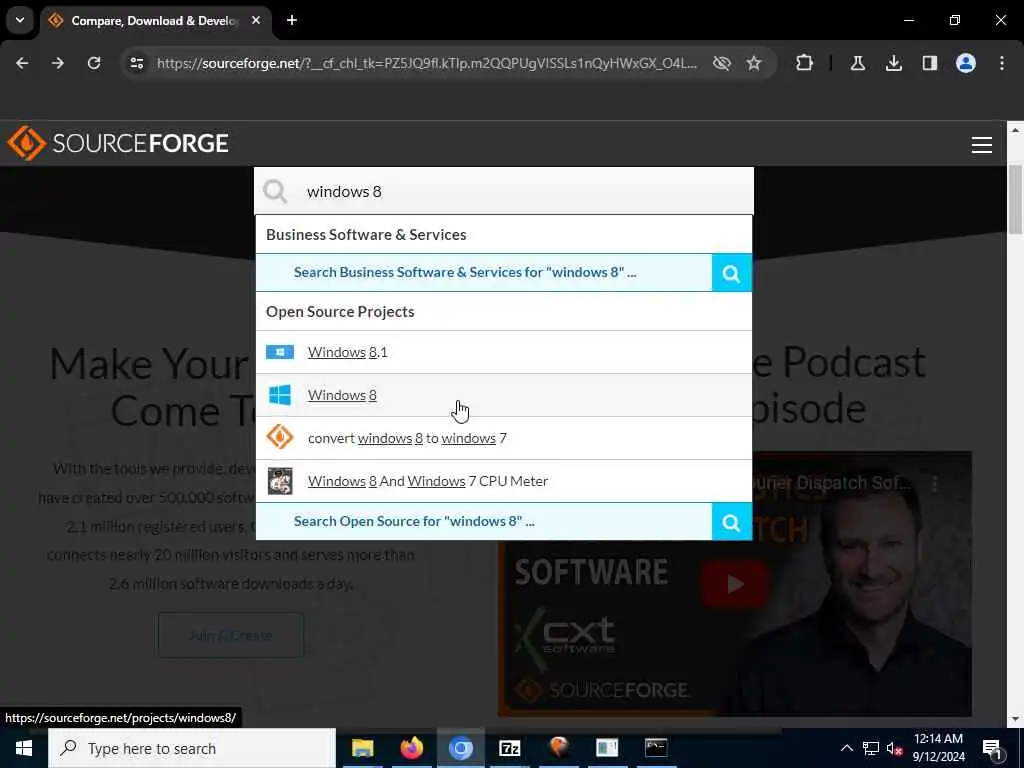Image resolution: width=1024 pixels, height=768 pixels.
Task: Open File Explorer from taskbar
Action: click(362, 748)
